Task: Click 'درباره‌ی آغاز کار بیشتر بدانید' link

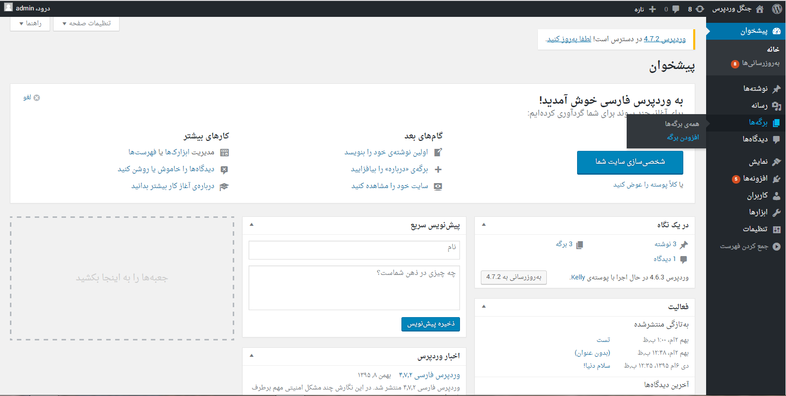Action: 173,186
